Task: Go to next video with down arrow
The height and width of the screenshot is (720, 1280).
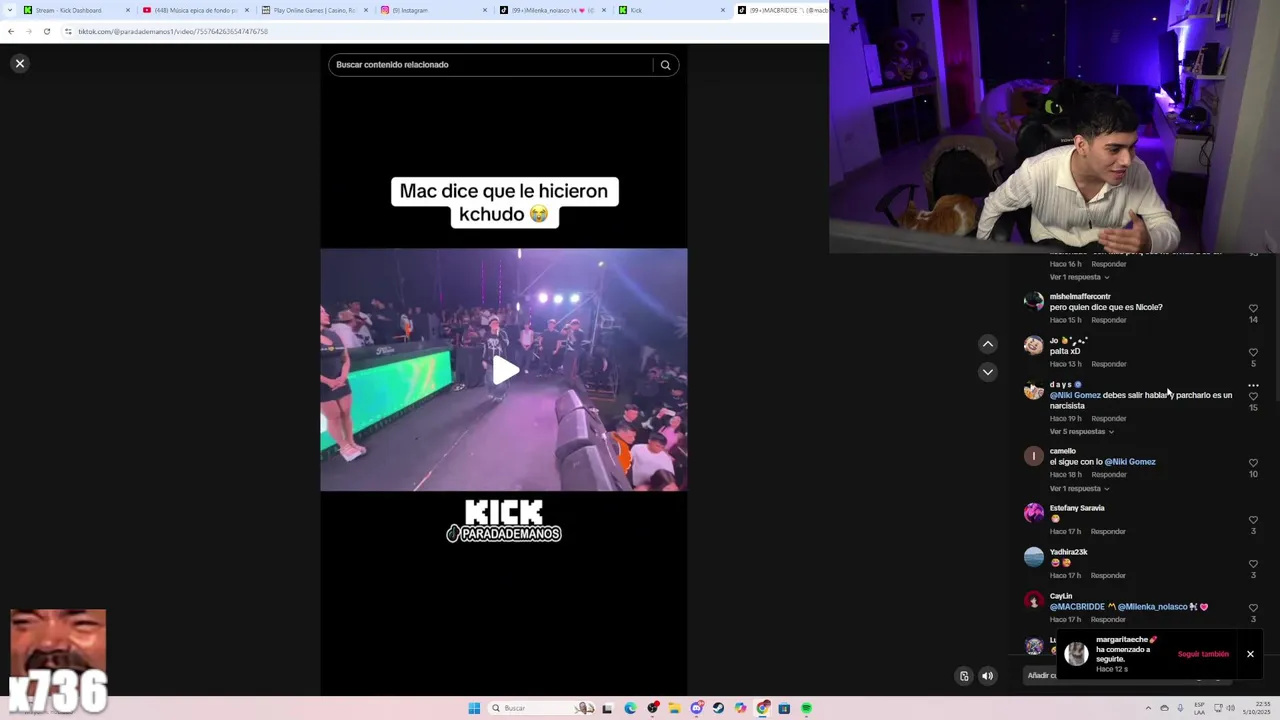Action: [x=987, y=372]
